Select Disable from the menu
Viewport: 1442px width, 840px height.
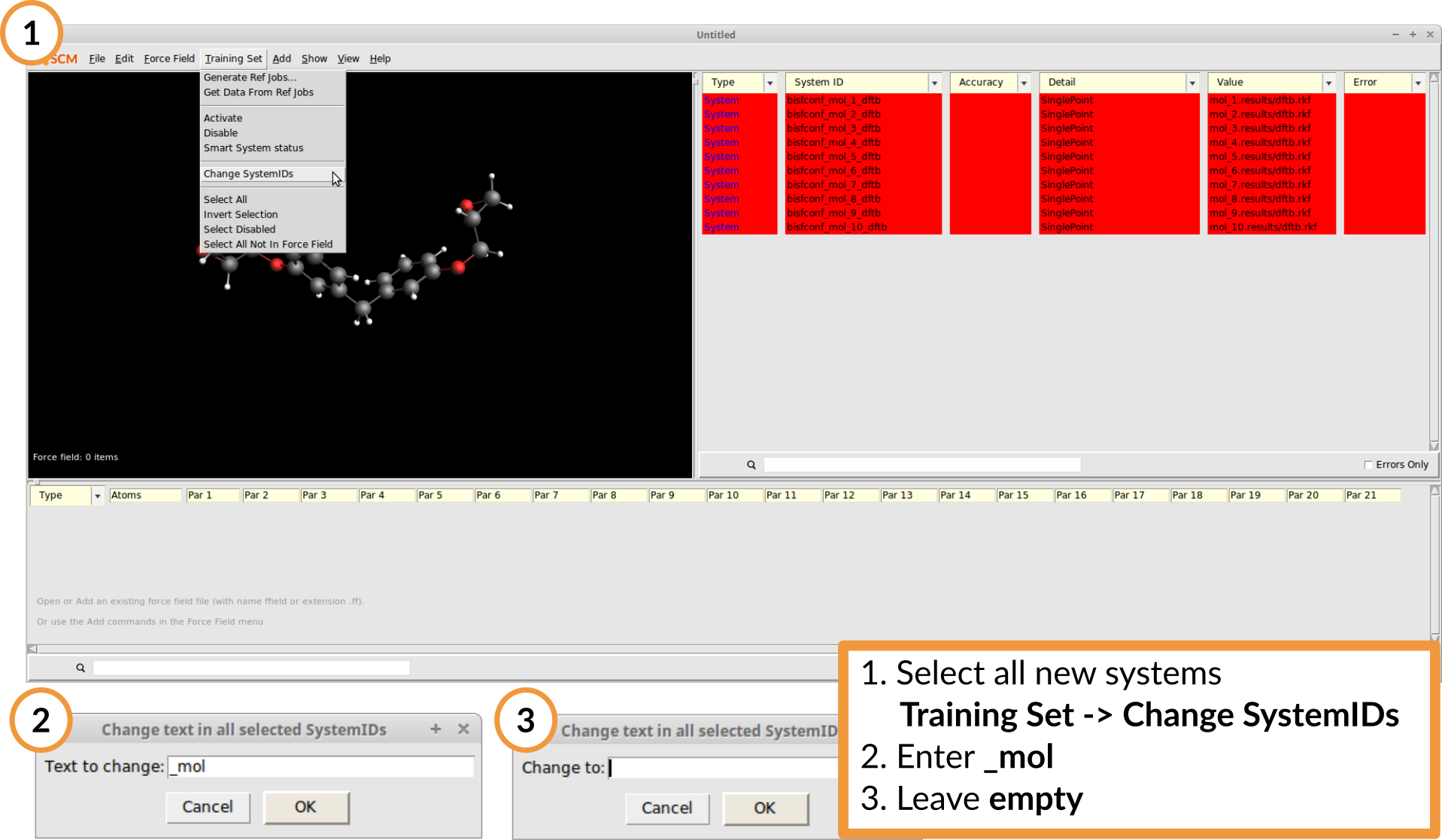click(x=272, y=133)
